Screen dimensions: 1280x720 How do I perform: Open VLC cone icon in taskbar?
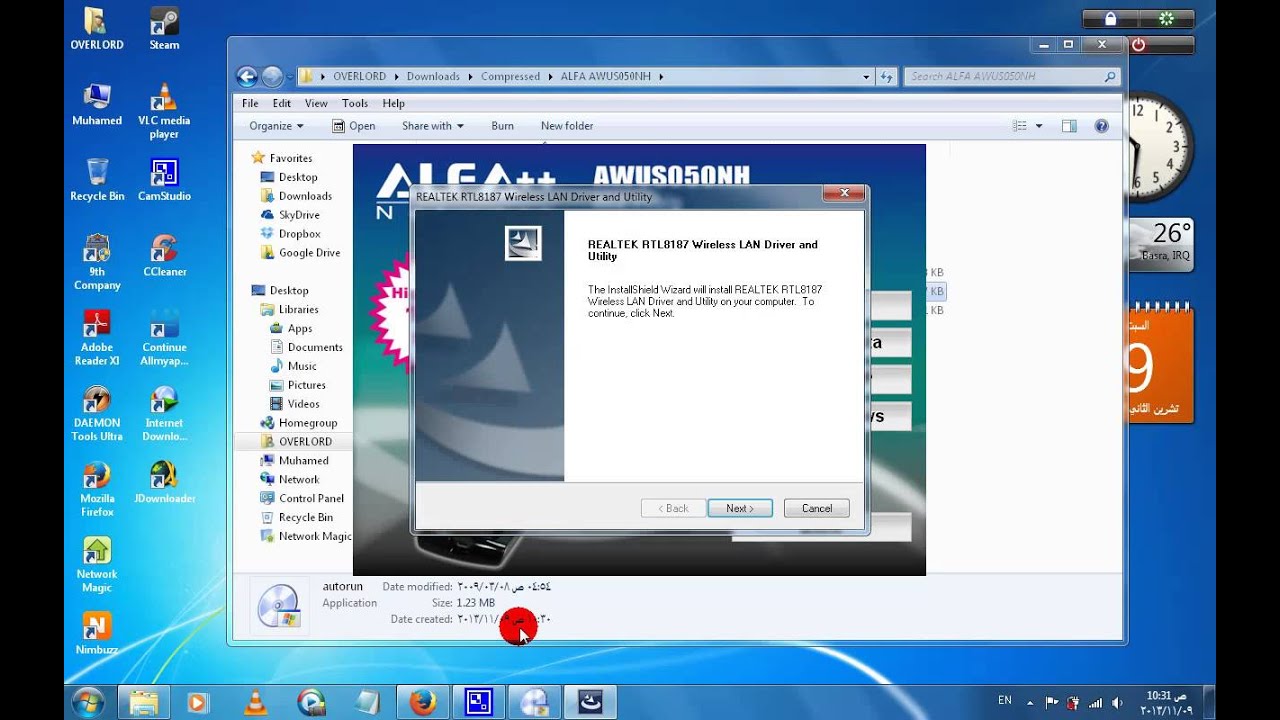[x=256, y=702]
